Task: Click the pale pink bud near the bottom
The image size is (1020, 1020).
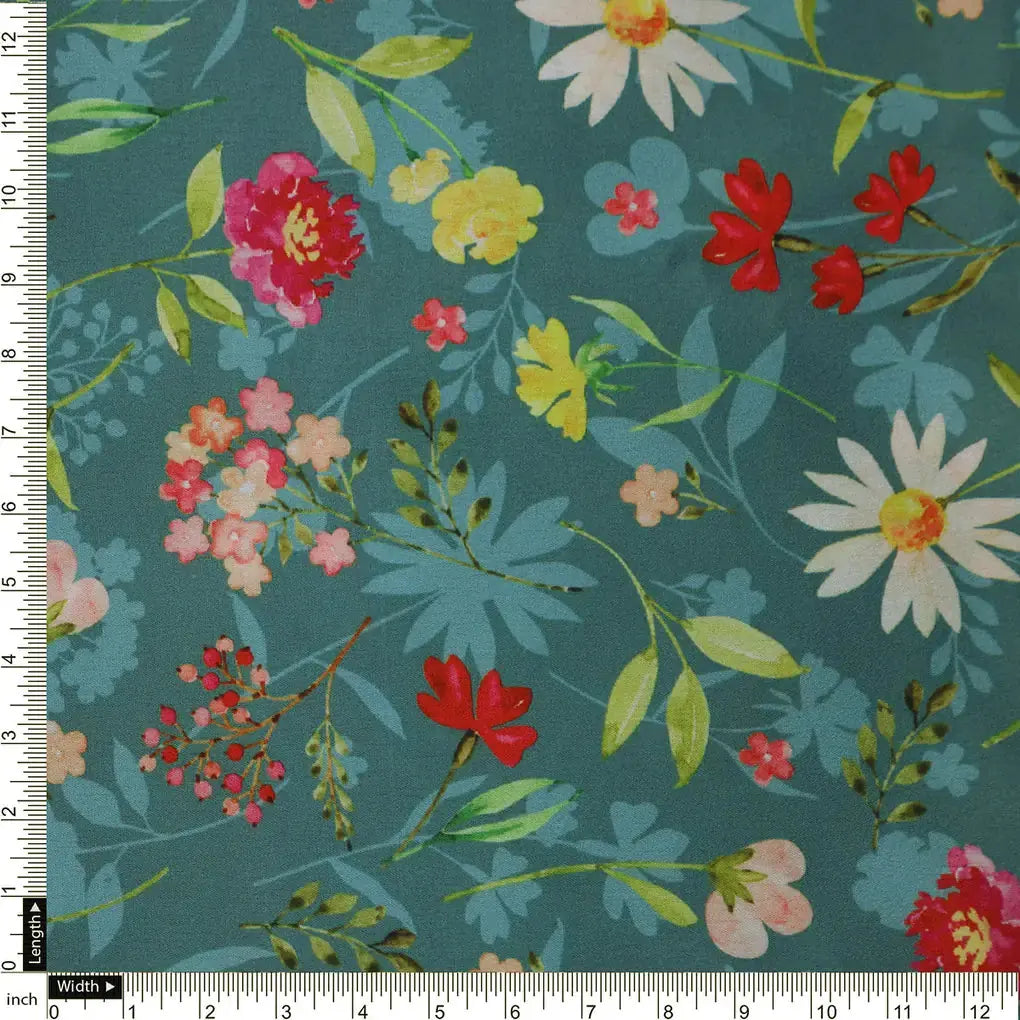Action: tap(758, 896)
